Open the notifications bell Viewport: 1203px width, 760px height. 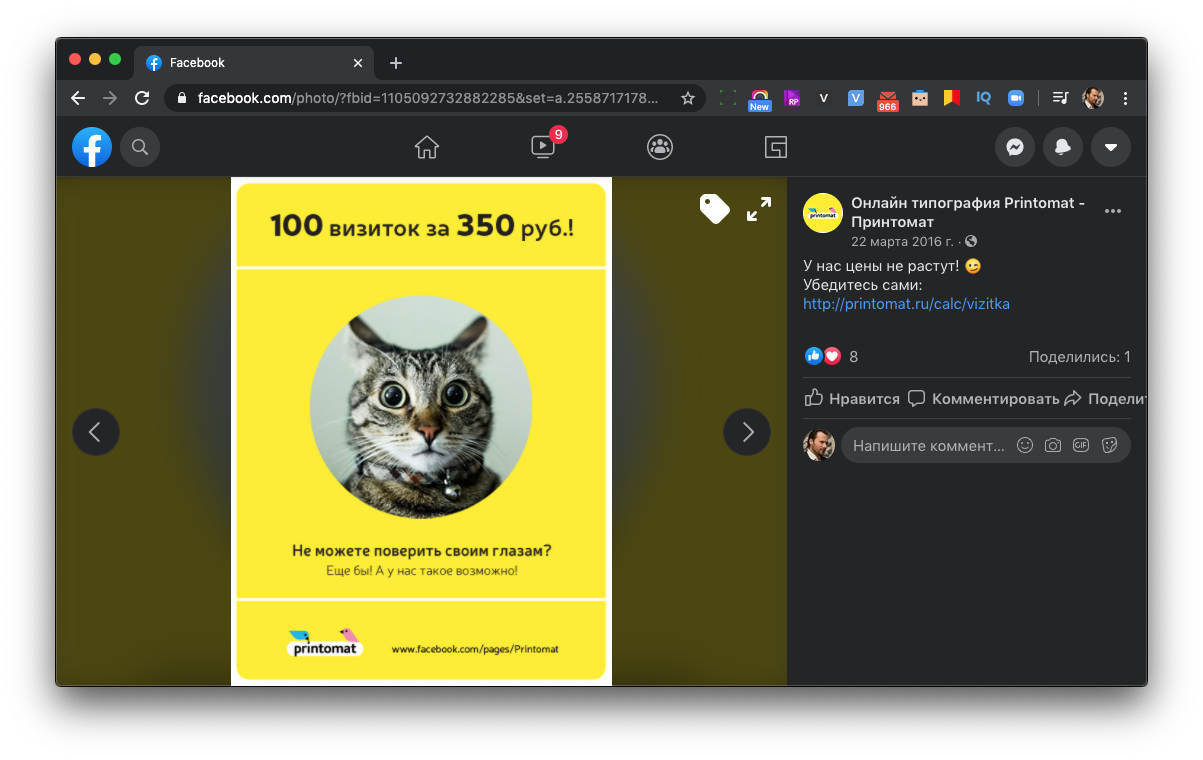(x=1063, y=148)
